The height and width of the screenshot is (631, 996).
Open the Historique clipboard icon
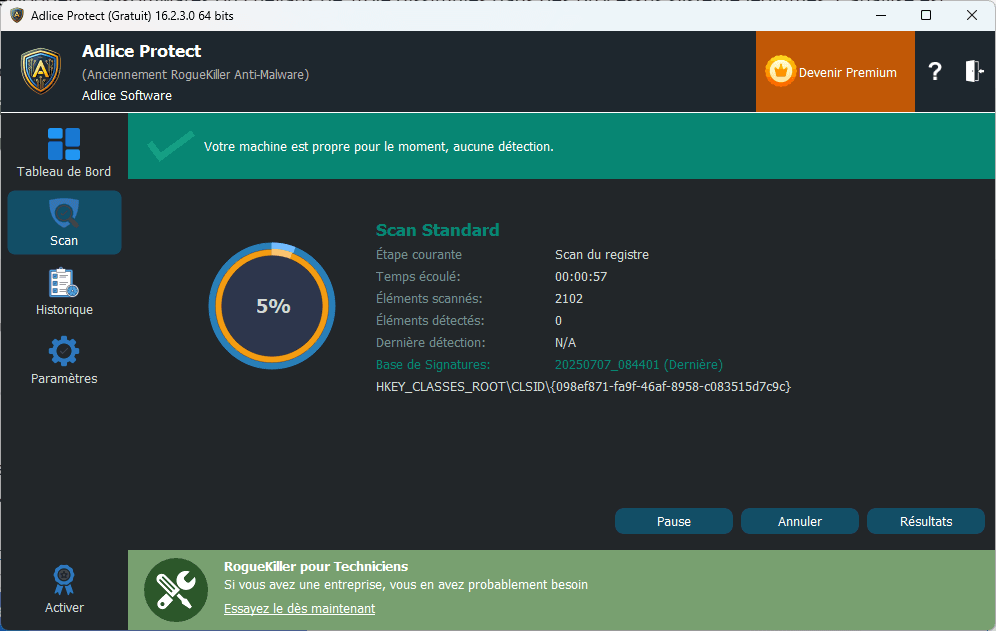(x=64, y=283)
